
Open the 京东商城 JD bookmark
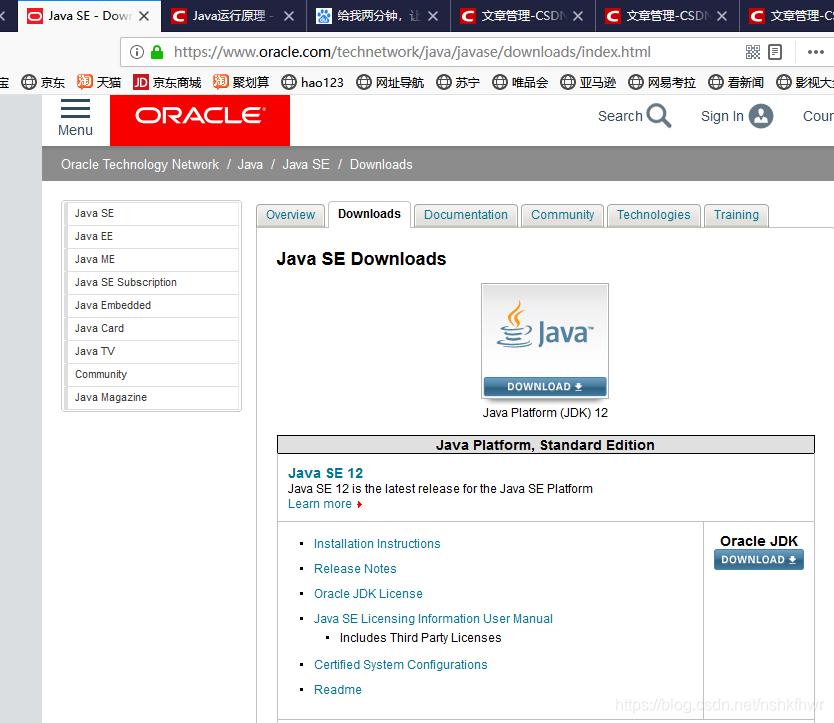click(x=167, y=82)
